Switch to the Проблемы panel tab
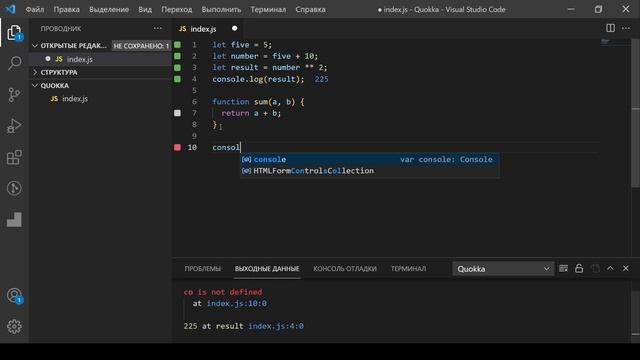 click(202, 269)
